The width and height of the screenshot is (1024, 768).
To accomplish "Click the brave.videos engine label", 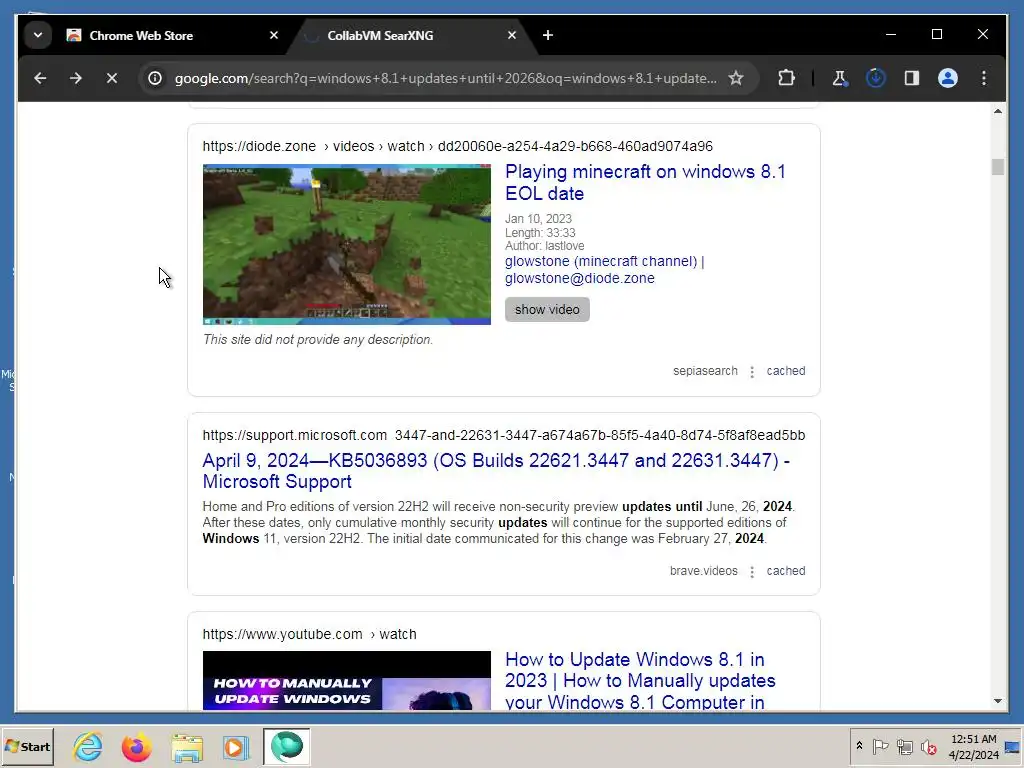I will [x=703, y=571].
